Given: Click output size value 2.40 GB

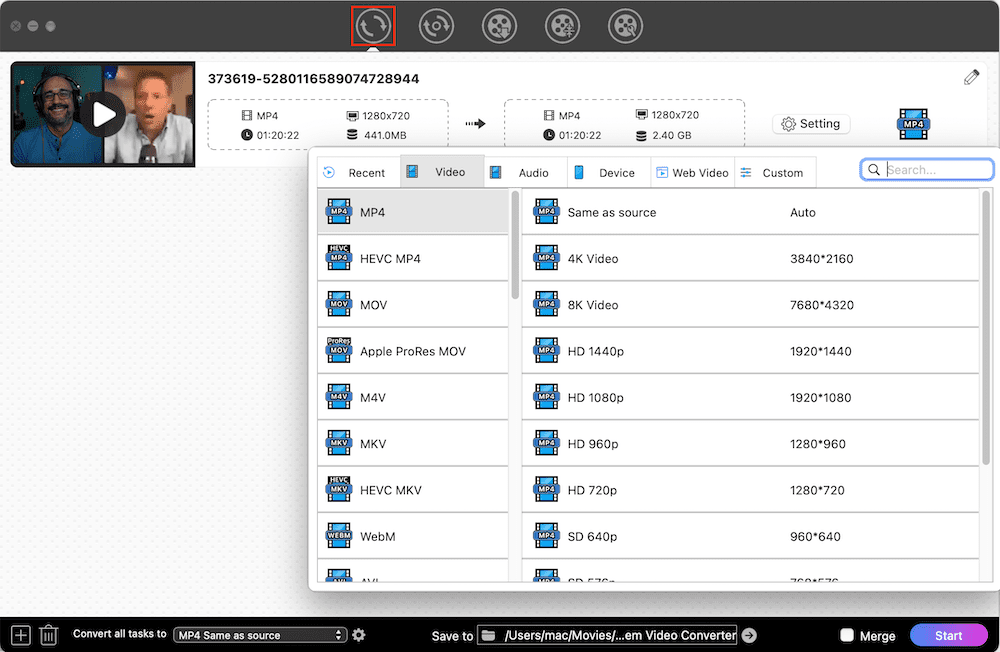Looking at the screenshot, I should point(672,135).
